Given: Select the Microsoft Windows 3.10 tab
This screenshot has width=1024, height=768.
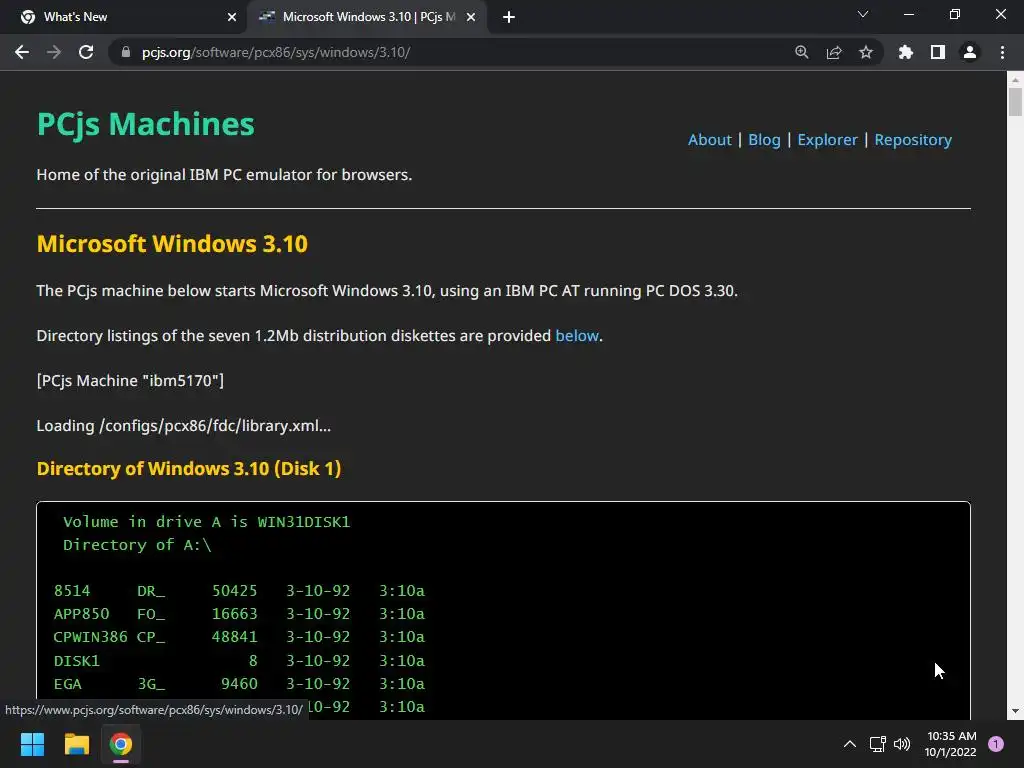Looking at the screenshot, I should point(366,18).
